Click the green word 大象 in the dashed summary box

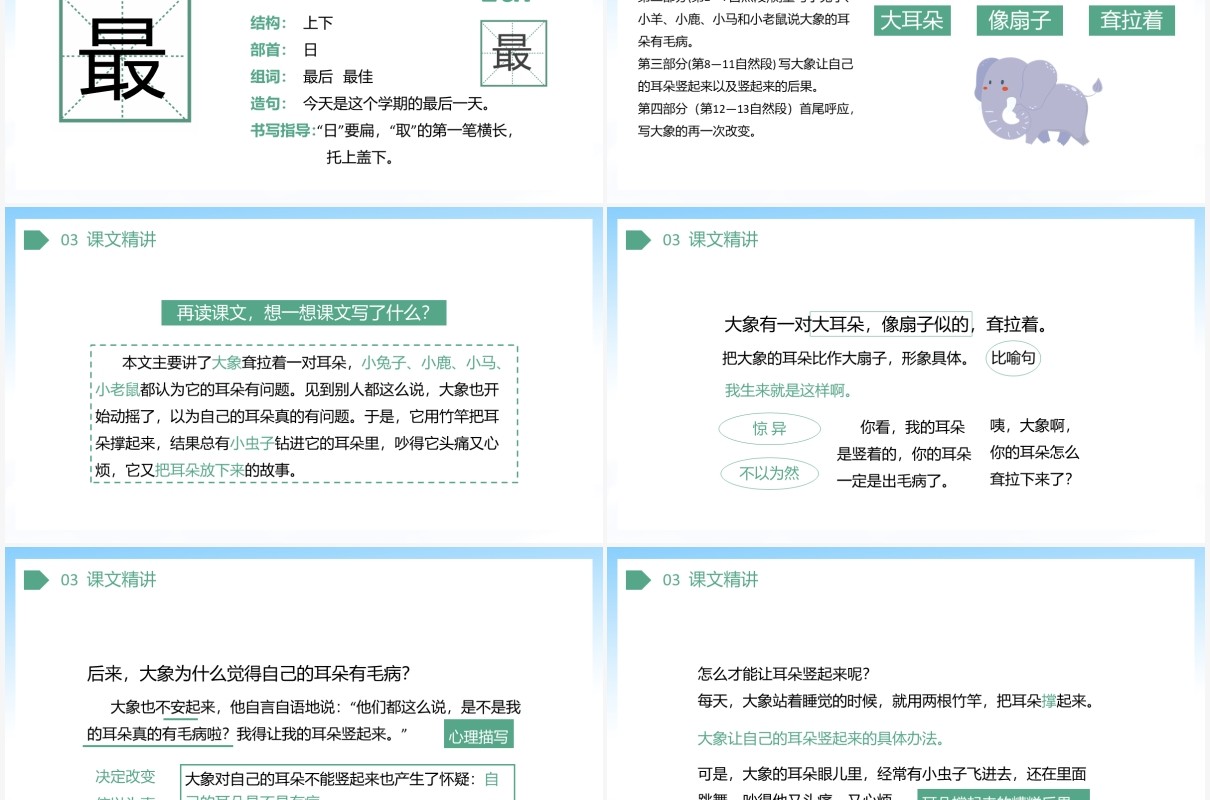(226, 363)
